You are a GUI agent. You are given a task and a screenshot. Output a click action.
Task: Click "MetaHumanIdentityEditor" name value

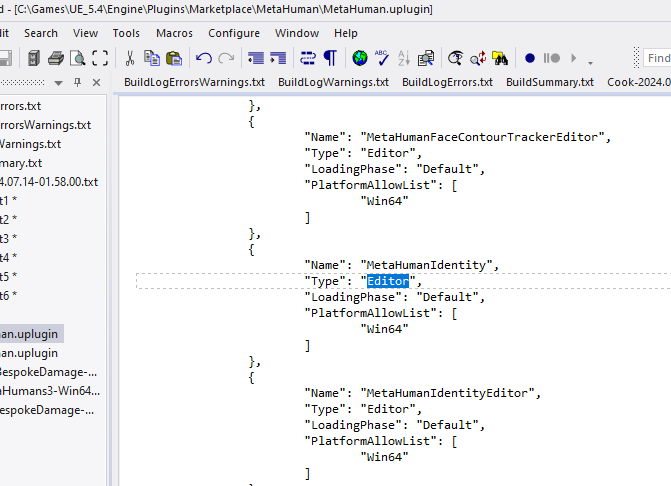coord(447,393)
